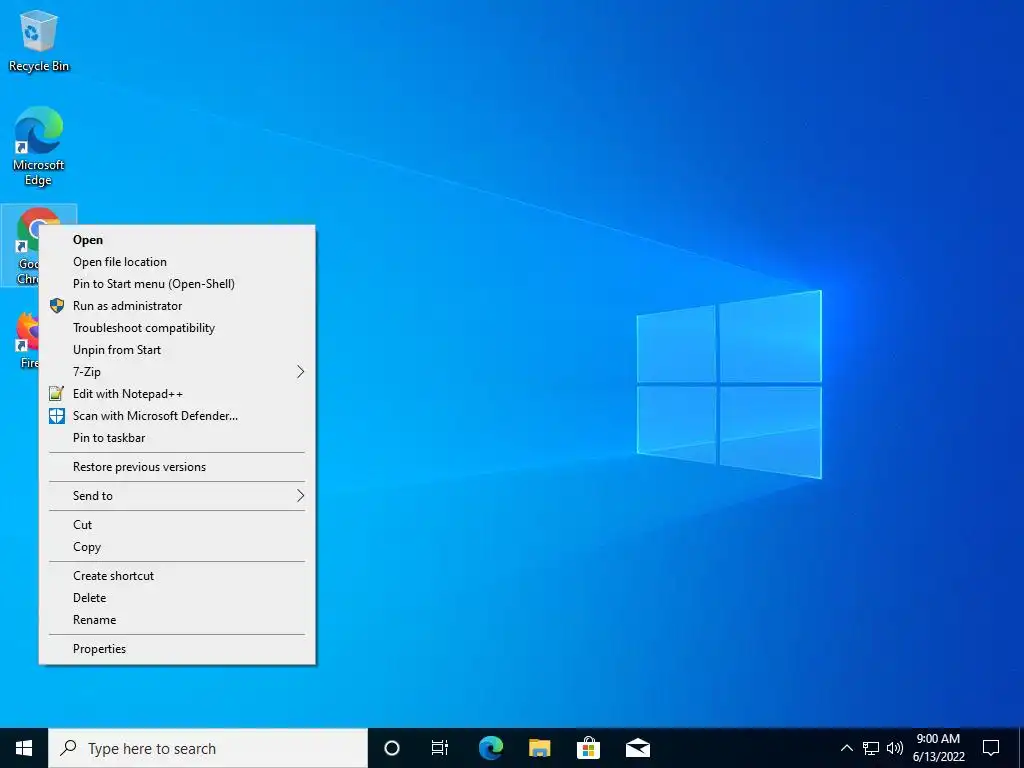
Task: Choose Open in the context menu
Action: (178, 240)
